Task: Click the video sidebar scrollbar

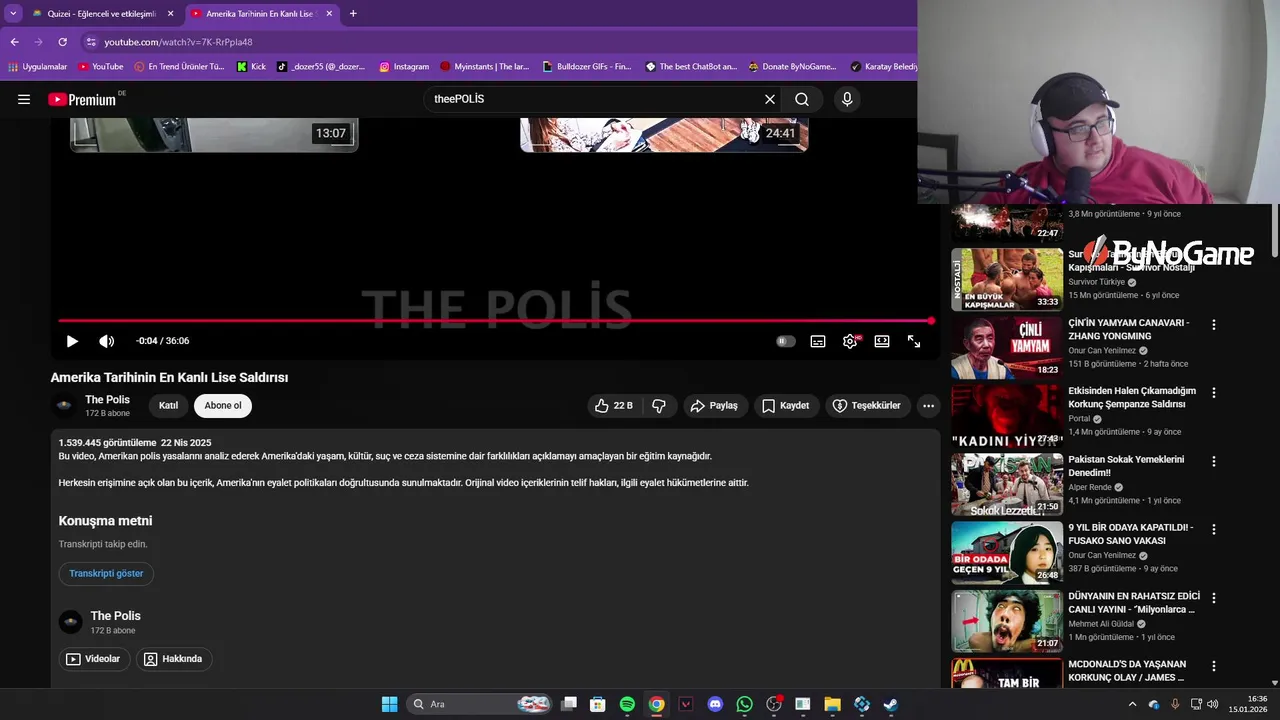Action: pos(1274,232)
